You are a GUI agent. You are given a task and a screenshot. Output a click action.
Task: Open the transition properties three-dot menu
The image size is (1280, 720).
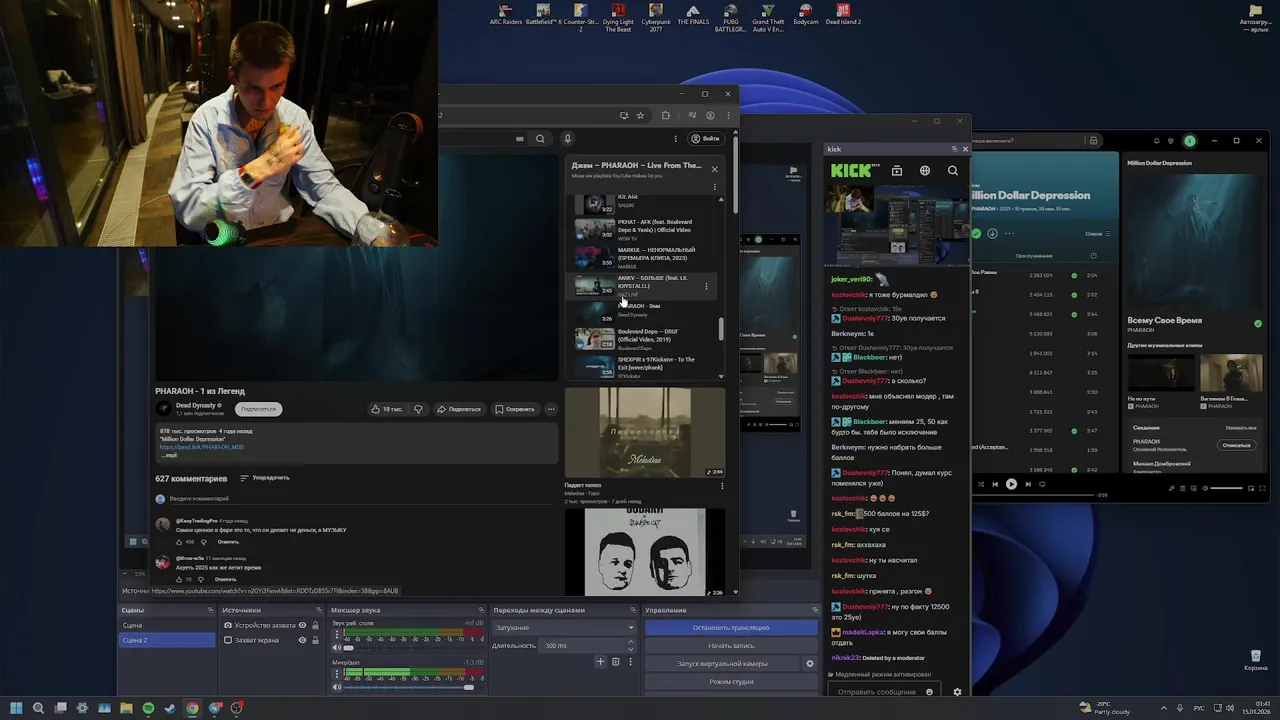(x=630, y=661)
